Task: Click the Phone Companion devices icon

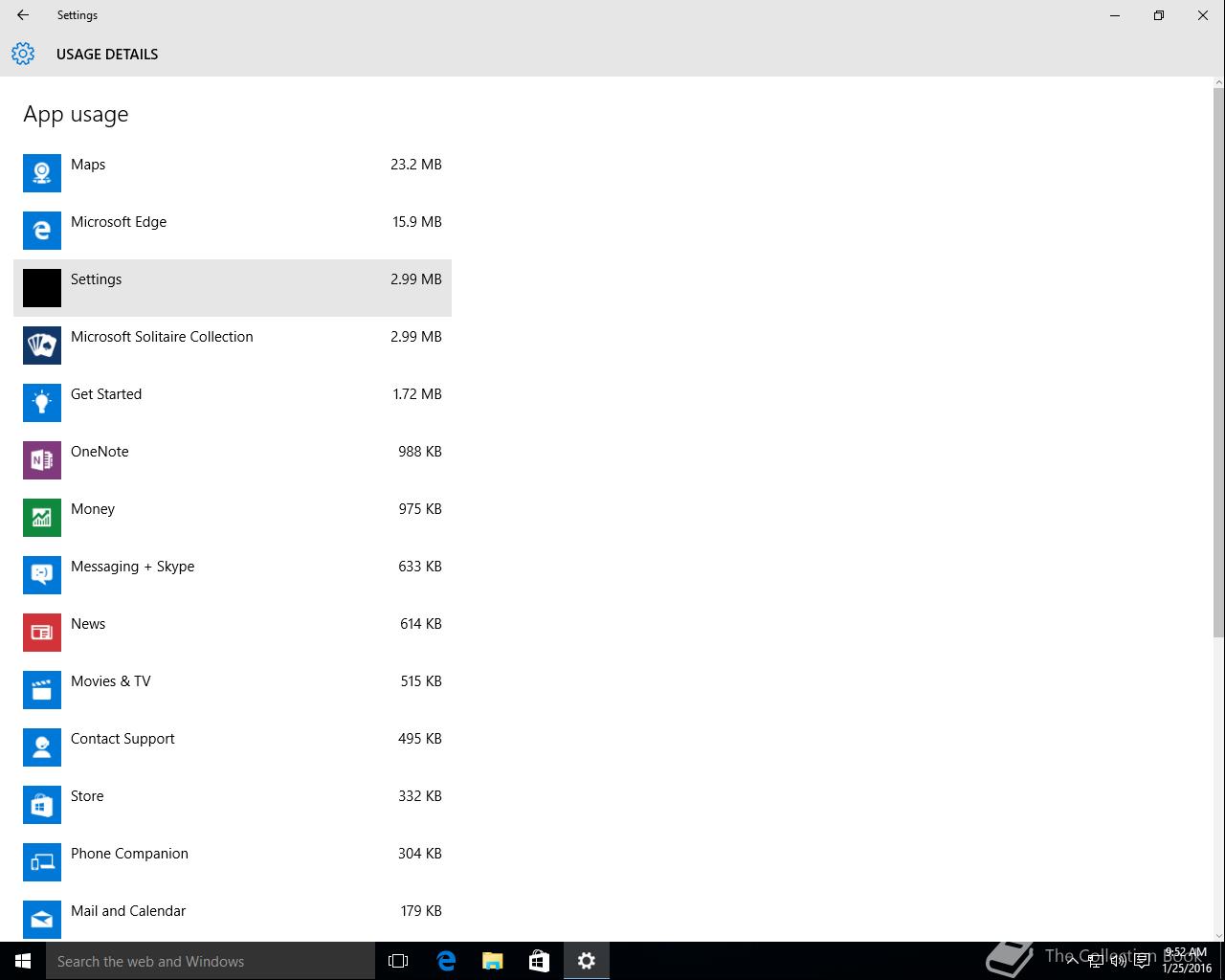Action: [x=42, y=862]
